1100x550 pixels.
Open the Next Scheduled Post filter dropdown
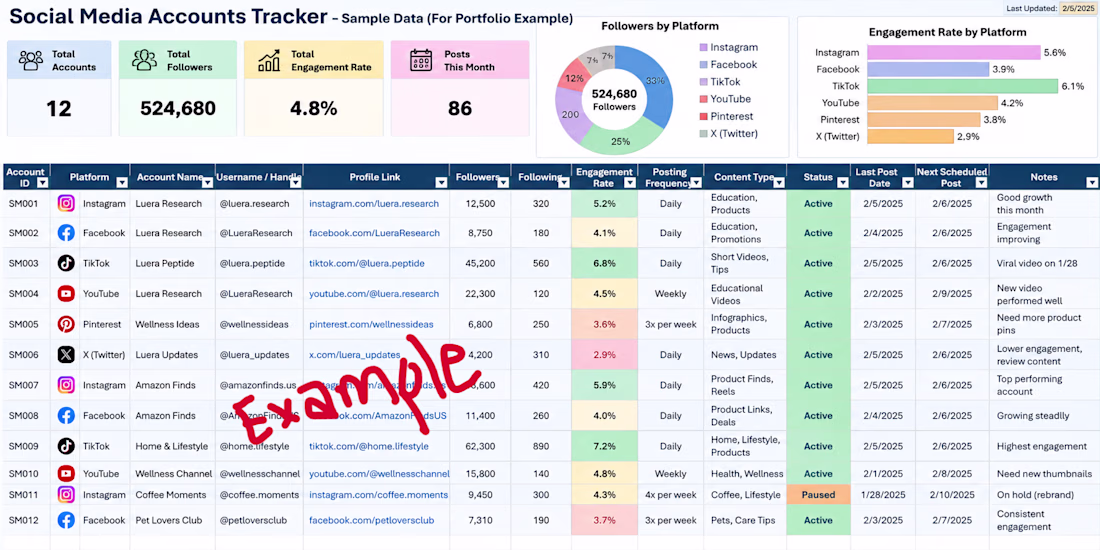coord(980,182)
